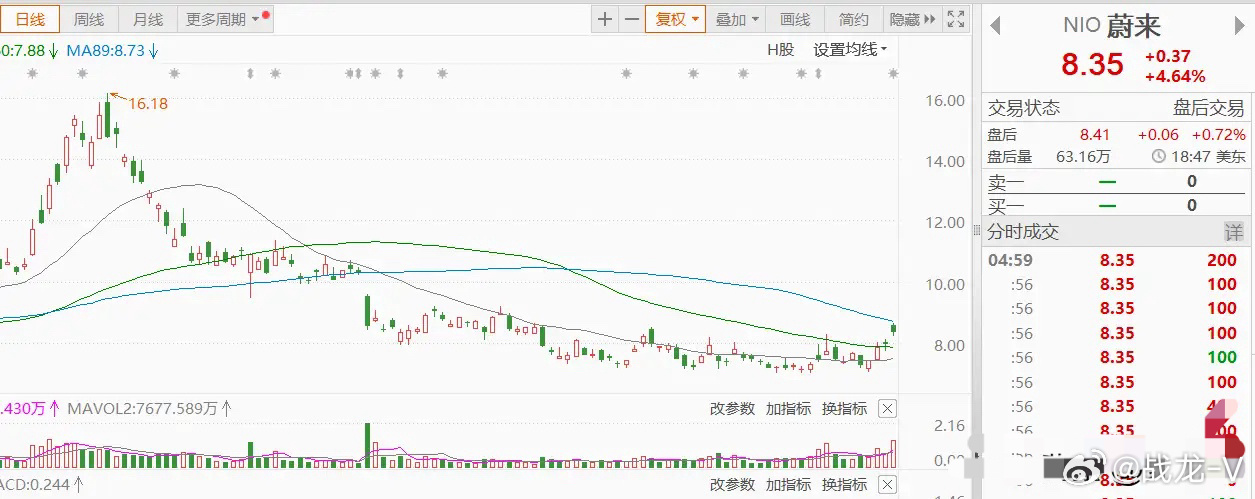
Task: Click 换指标 in MACD panel
Action: [844, 485]
